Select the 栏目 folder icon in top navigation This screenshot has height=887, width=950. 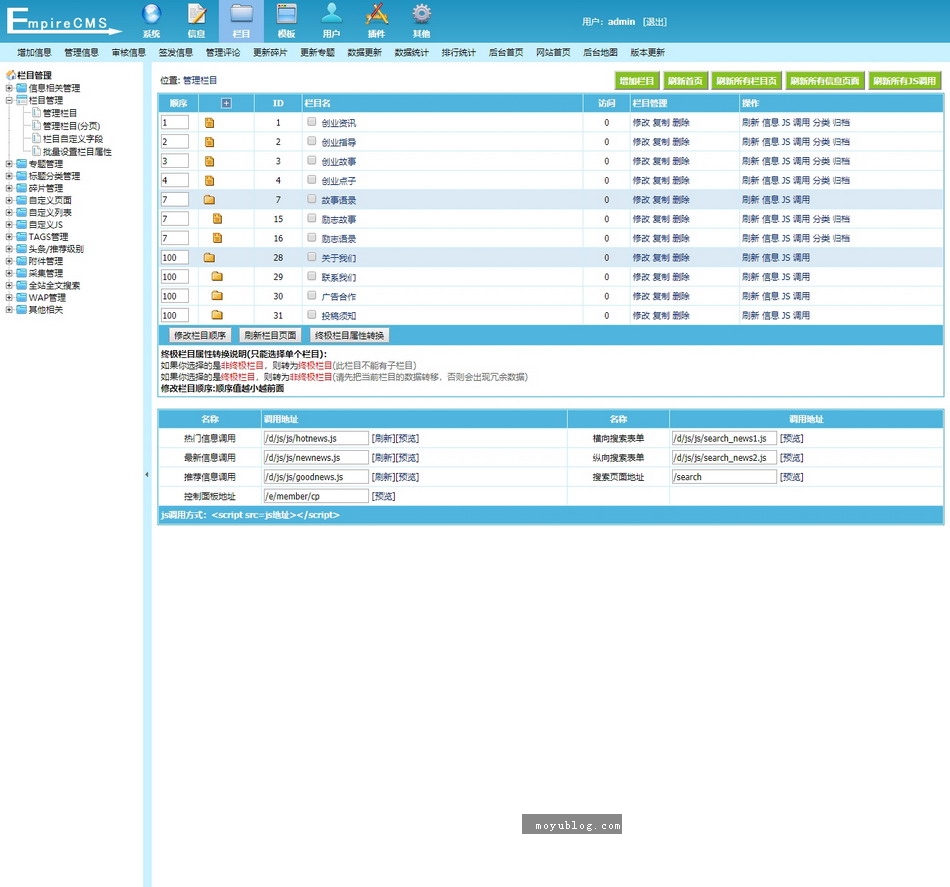click(x=241, y=14)
